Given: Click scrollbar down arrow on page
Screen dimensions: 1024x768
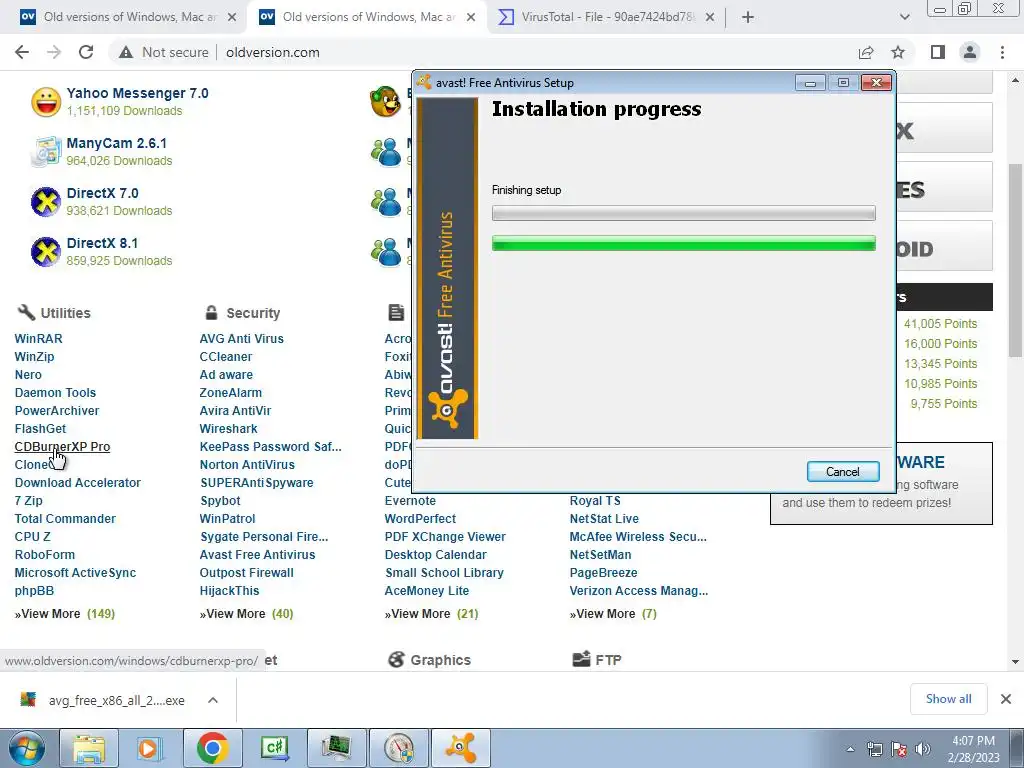Looking at the screenshot, I should pyautogui.click(x=1015, y=662).
